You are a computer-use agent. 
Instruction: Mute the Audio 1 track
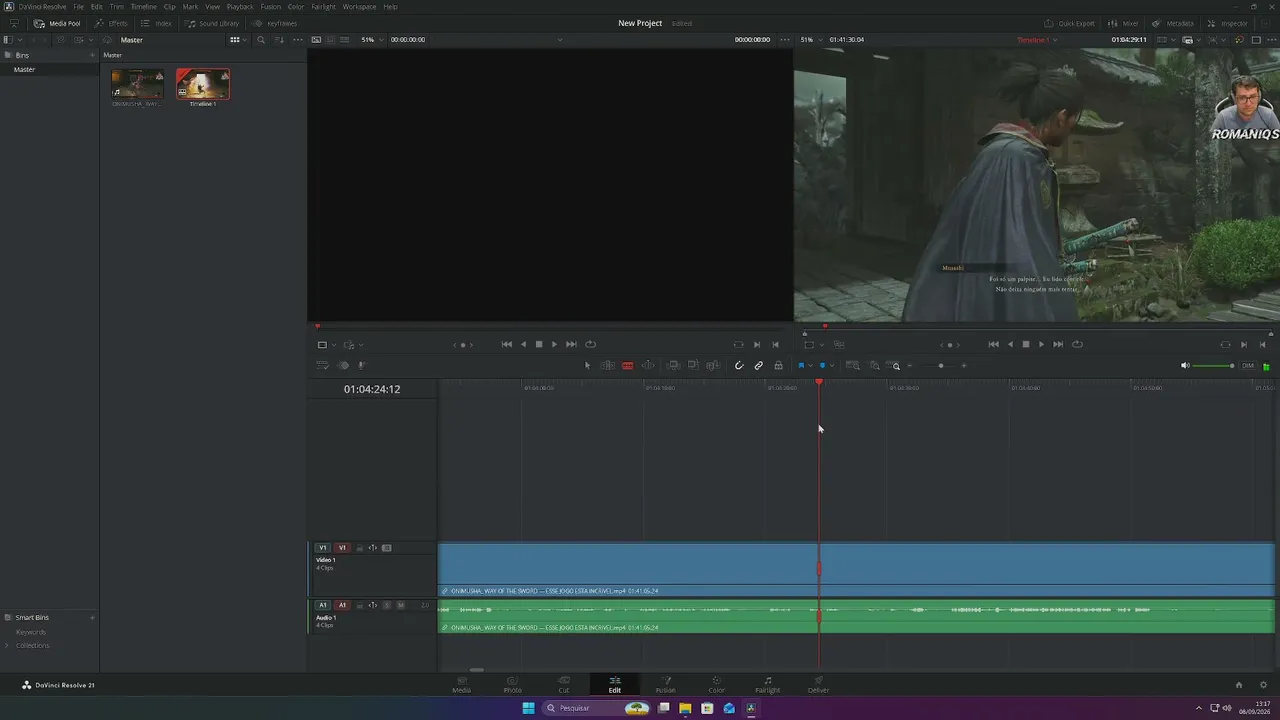tap(401, 605)
